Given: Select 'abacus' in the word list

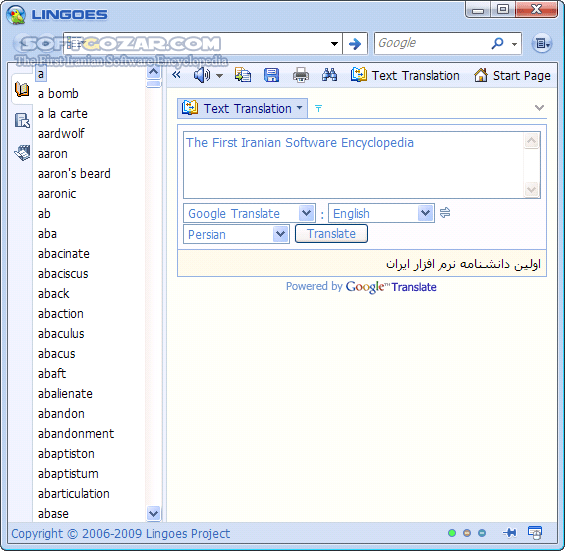Looking at the screenshot, I should click(57, 354).
